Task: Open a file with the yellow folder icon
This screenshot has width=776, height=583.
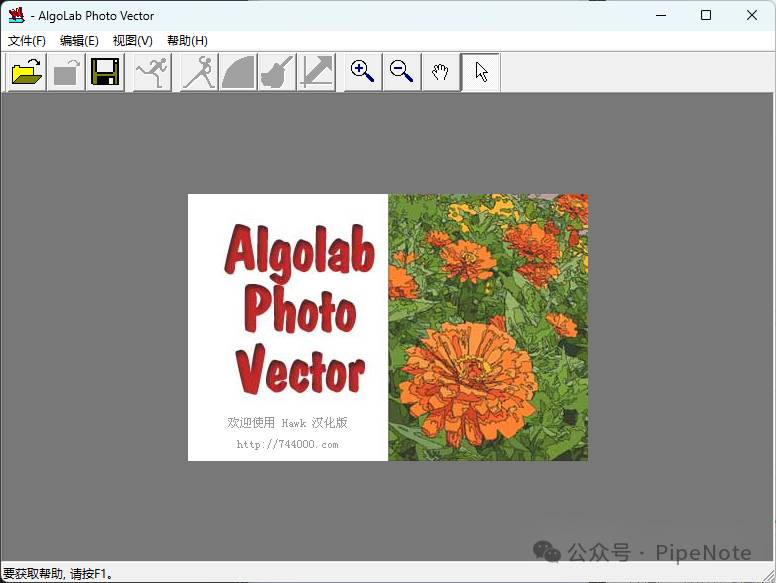Action: 27,72
